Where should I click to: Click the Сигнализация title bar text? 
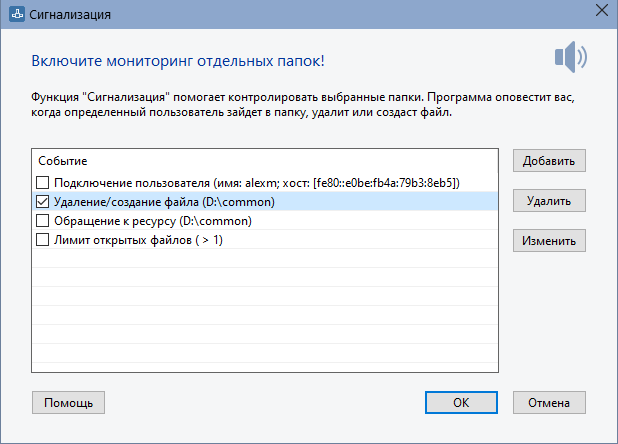70,15
